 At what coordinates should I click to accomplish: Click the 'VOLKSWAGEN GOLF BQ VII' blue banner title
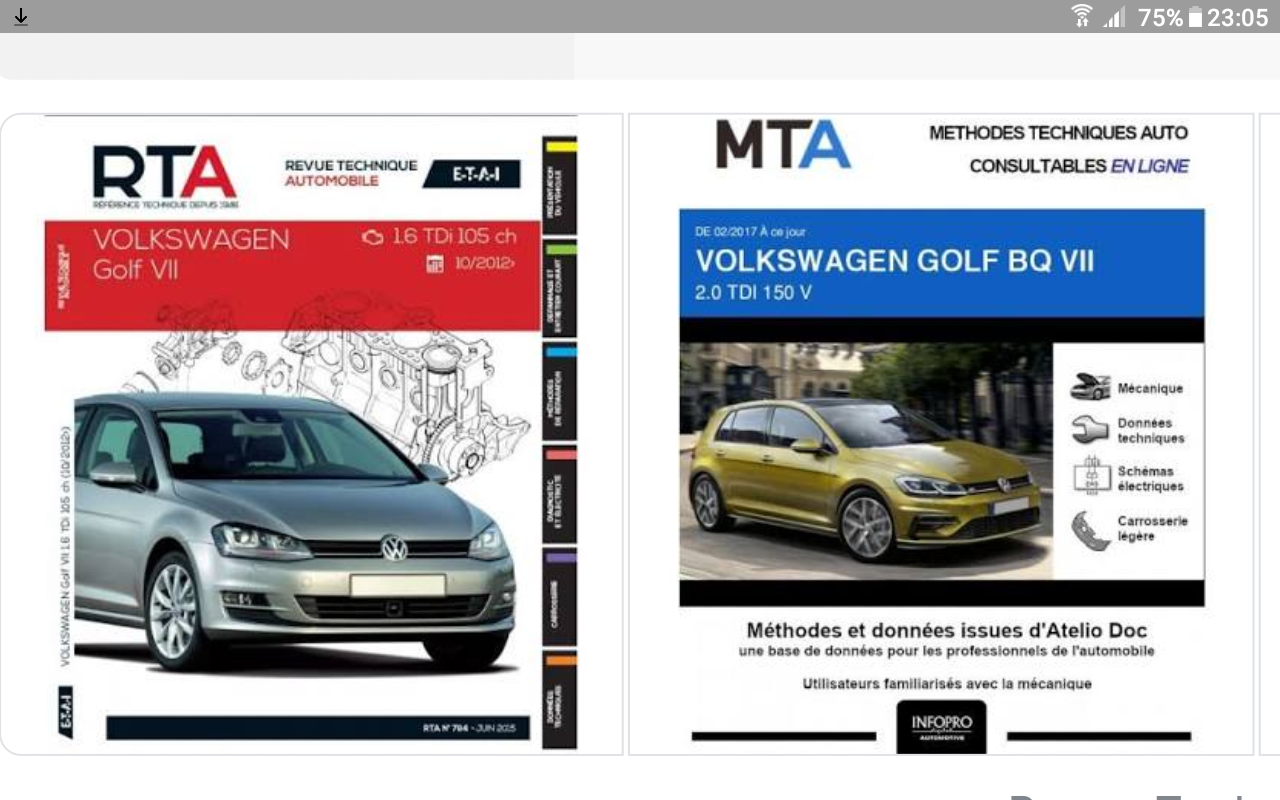[895, 261]
